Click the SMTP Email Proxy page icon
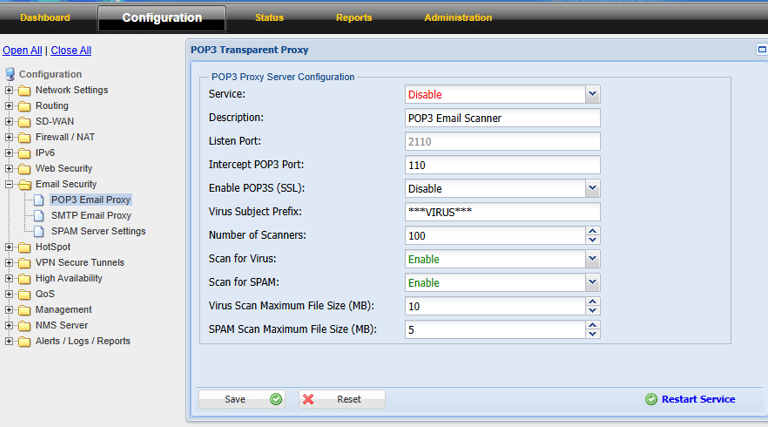Screen dimensions: 768x427 point(39,215)
